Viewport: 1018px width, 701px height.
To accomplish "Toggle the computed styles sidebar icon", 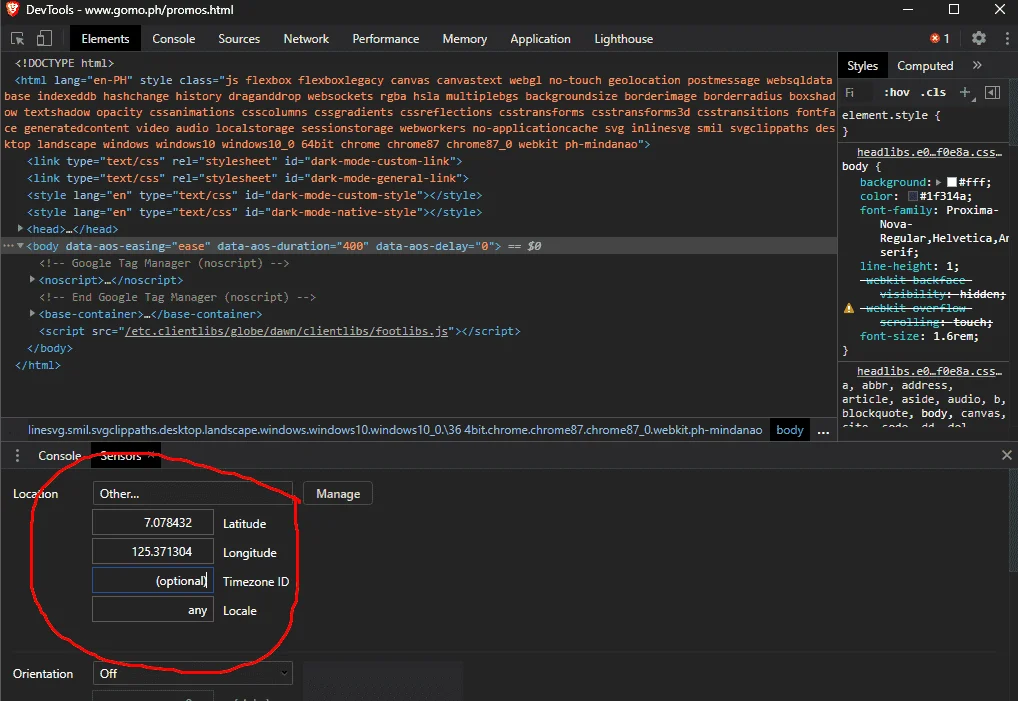I will (x=993, y=93).
